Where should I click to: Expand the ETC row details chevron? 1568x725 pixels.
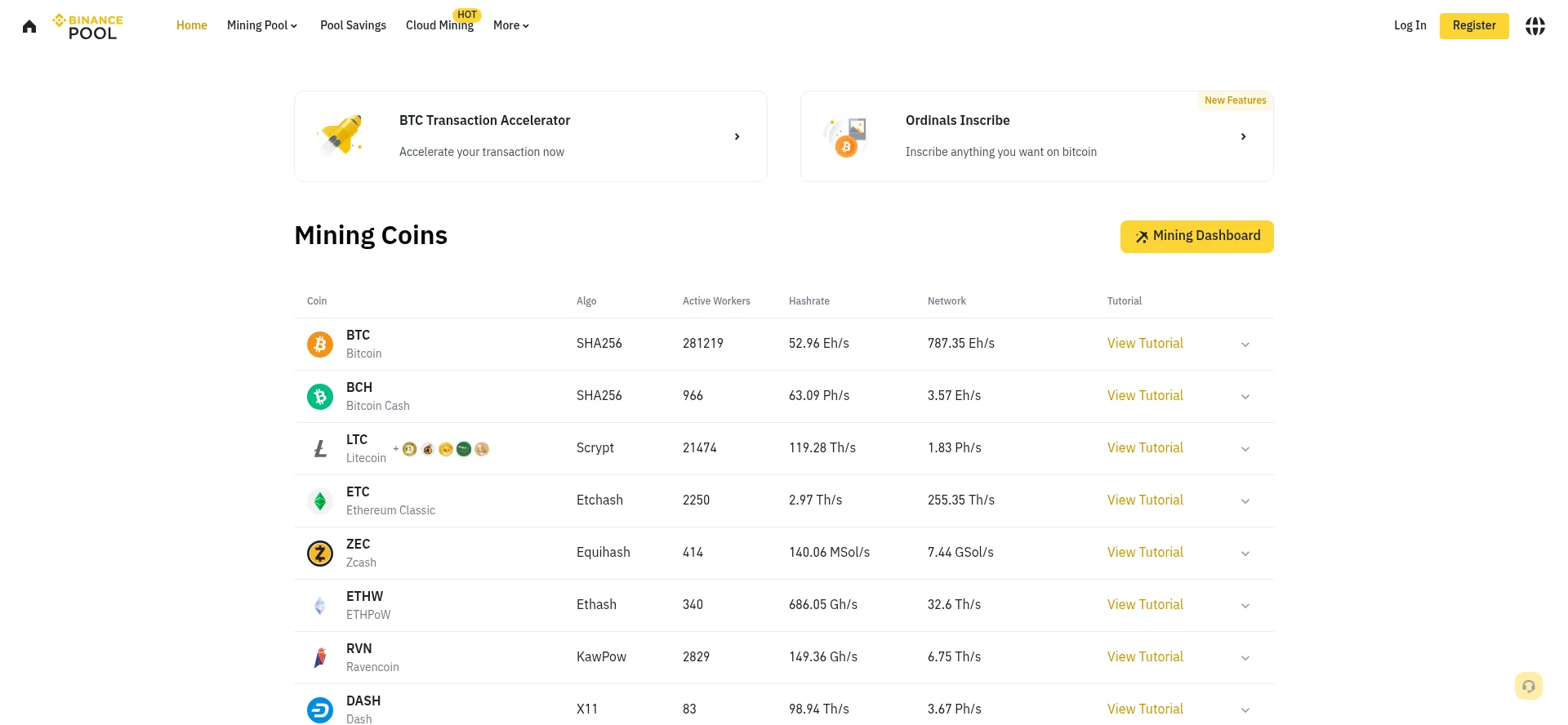(1245, 501)
